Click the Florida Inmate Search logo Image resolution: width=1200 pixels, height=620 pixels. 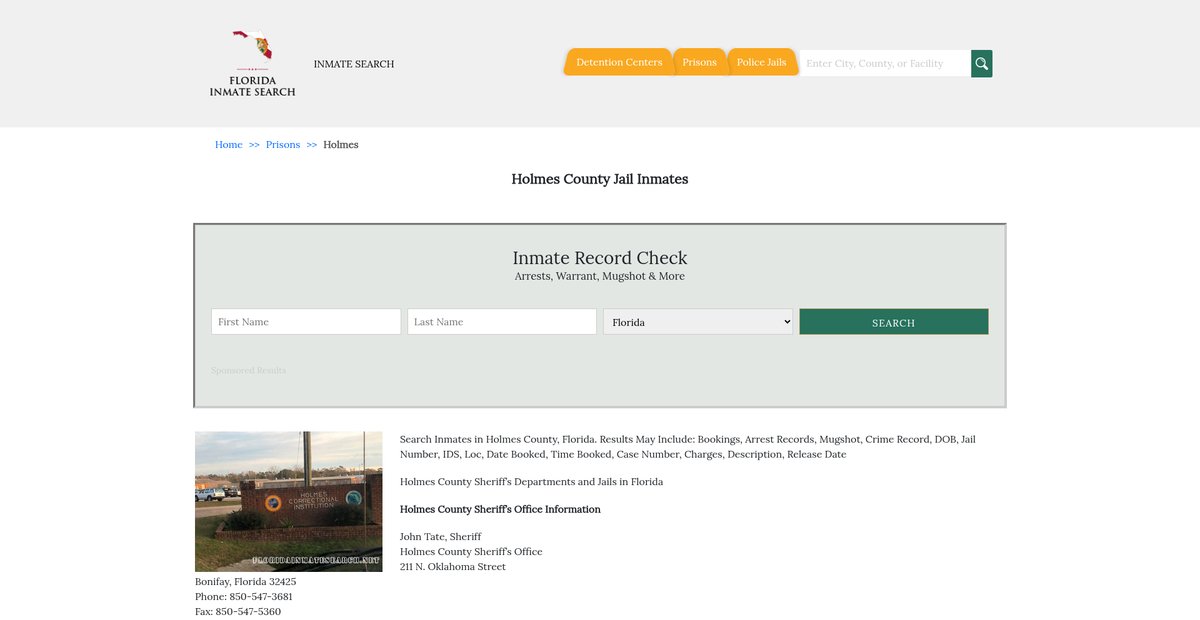252,63
